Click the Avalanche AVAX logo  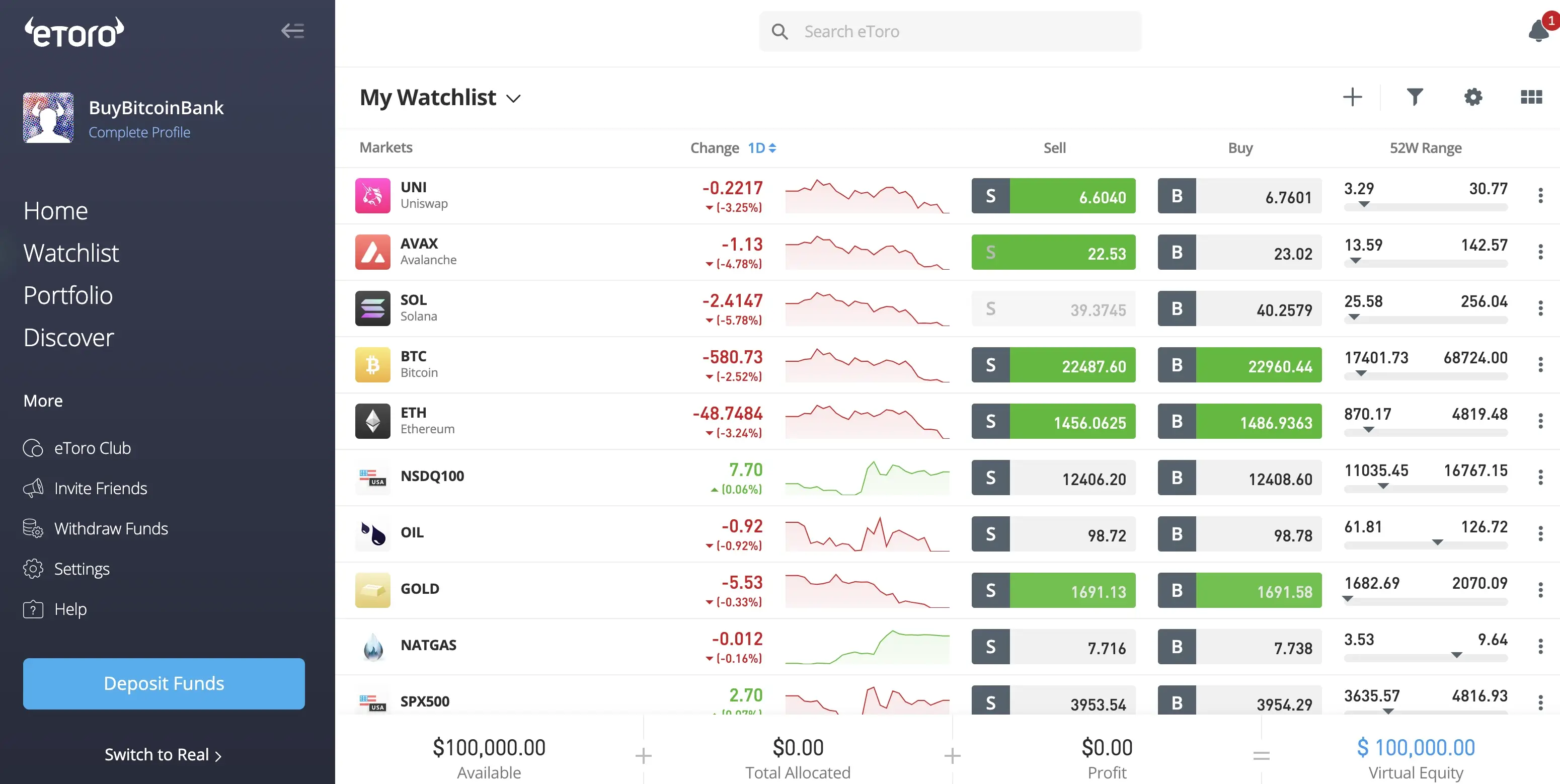point(372,252)
